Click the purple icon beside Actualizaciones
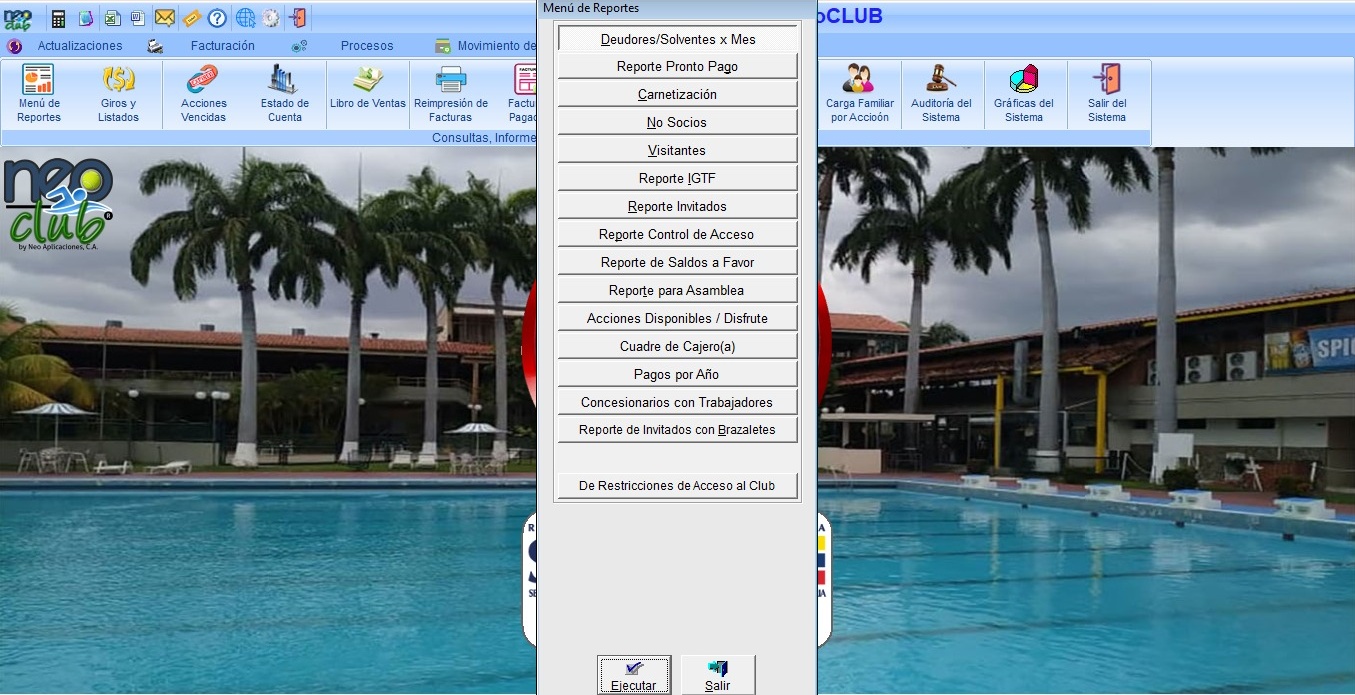1355x695 pixels. [14, 46]
